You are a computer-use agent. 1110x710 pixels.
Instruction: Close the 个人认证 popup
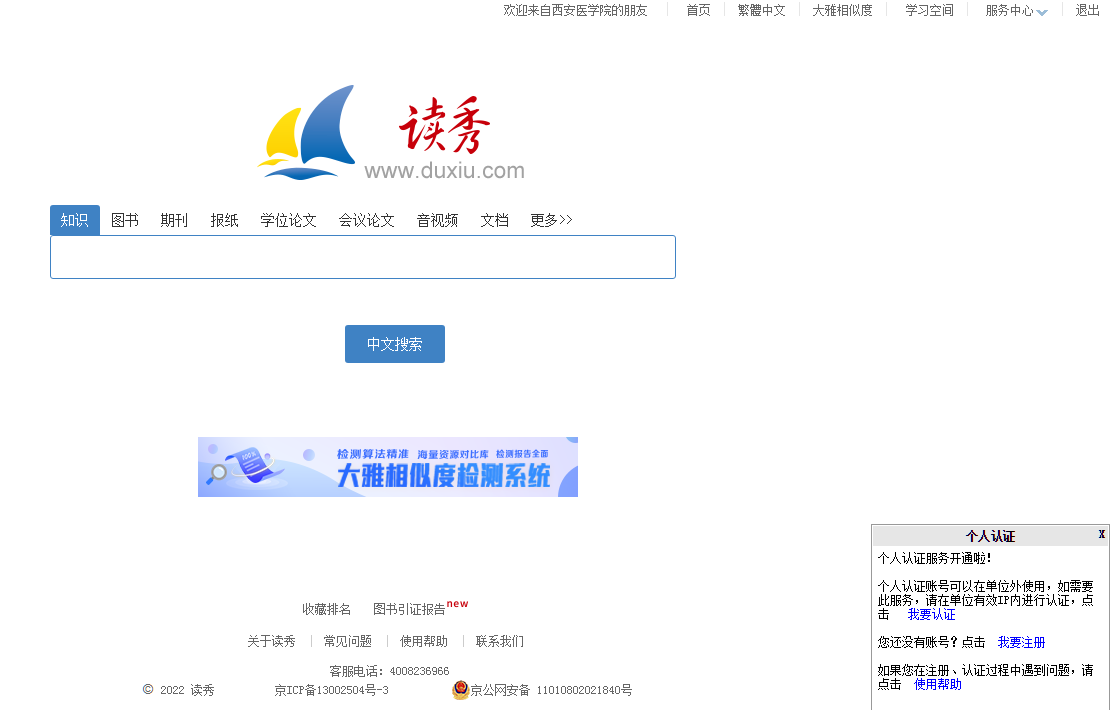pyautogui.click(x=1102, y=534)
